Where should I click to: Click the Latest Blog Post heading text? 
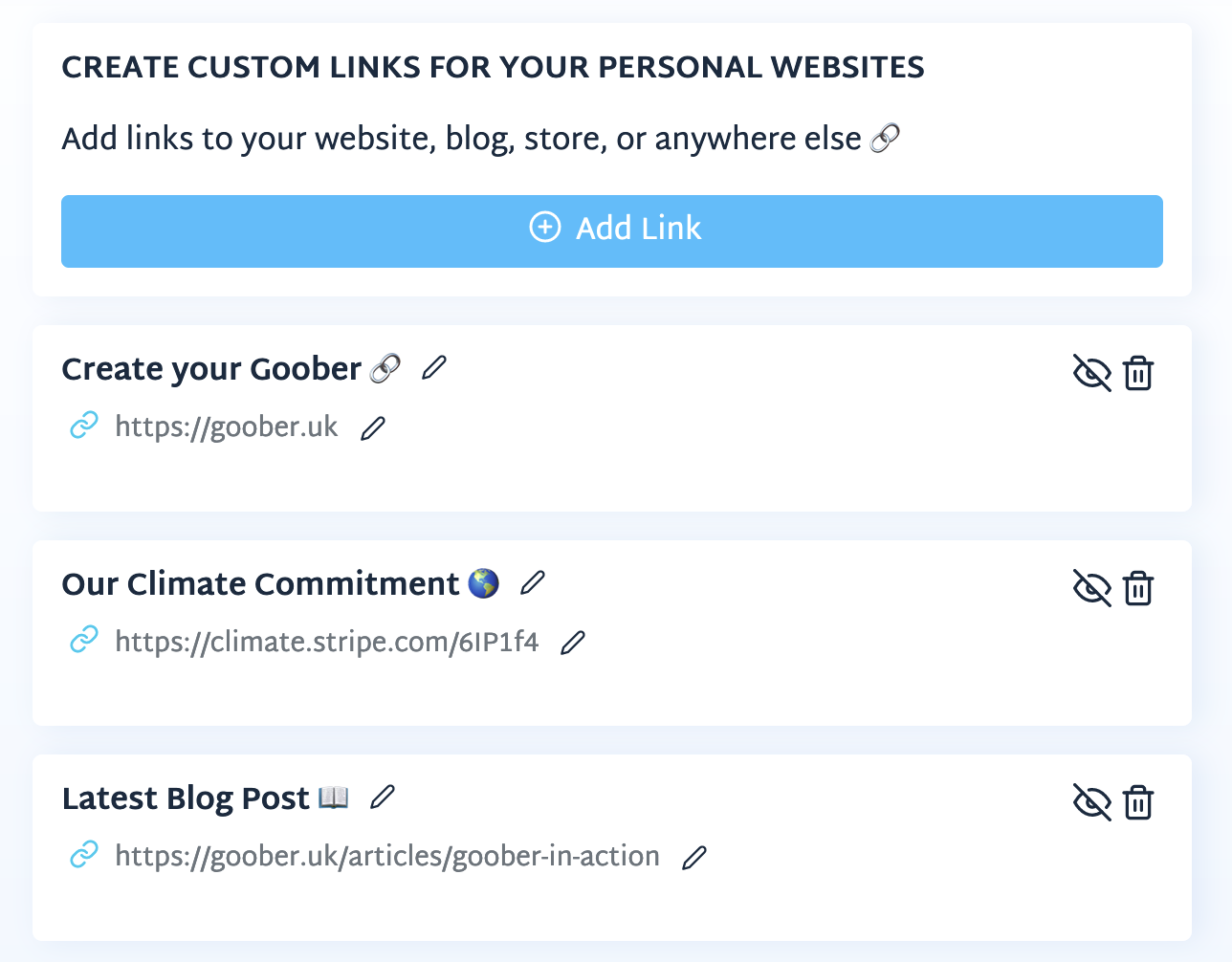pyautogui.click(x=186, y=798)
